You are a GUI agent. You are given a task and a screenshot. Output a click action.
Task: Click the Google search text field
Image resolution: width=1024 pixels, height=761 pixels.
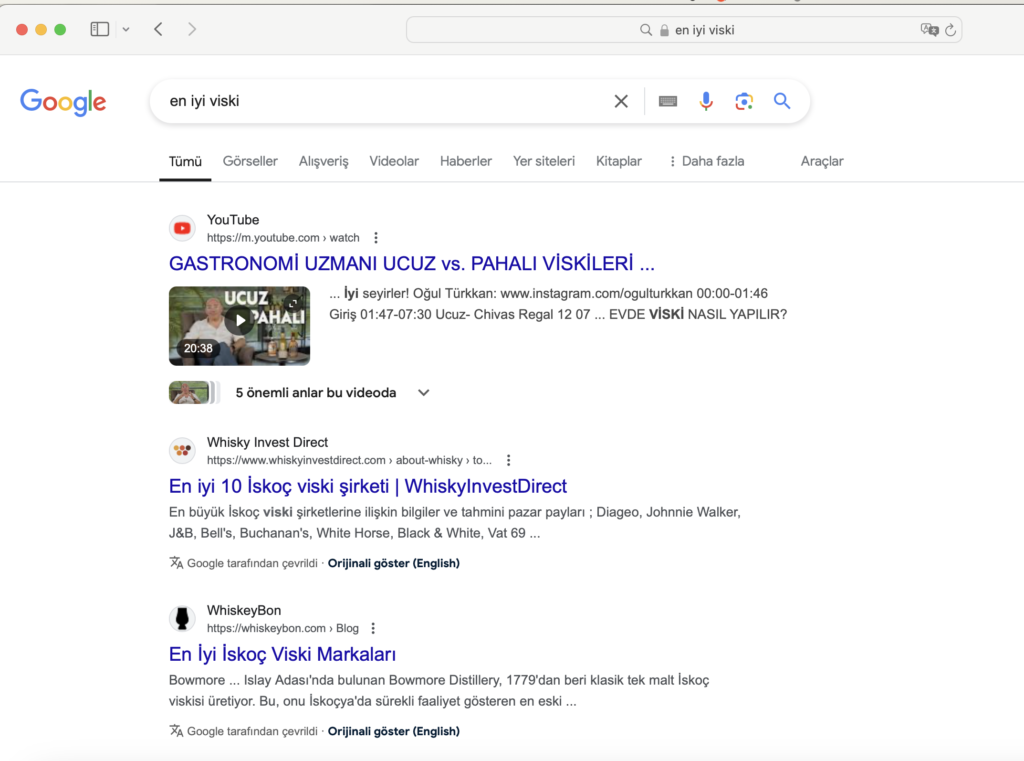click(385, 101)
